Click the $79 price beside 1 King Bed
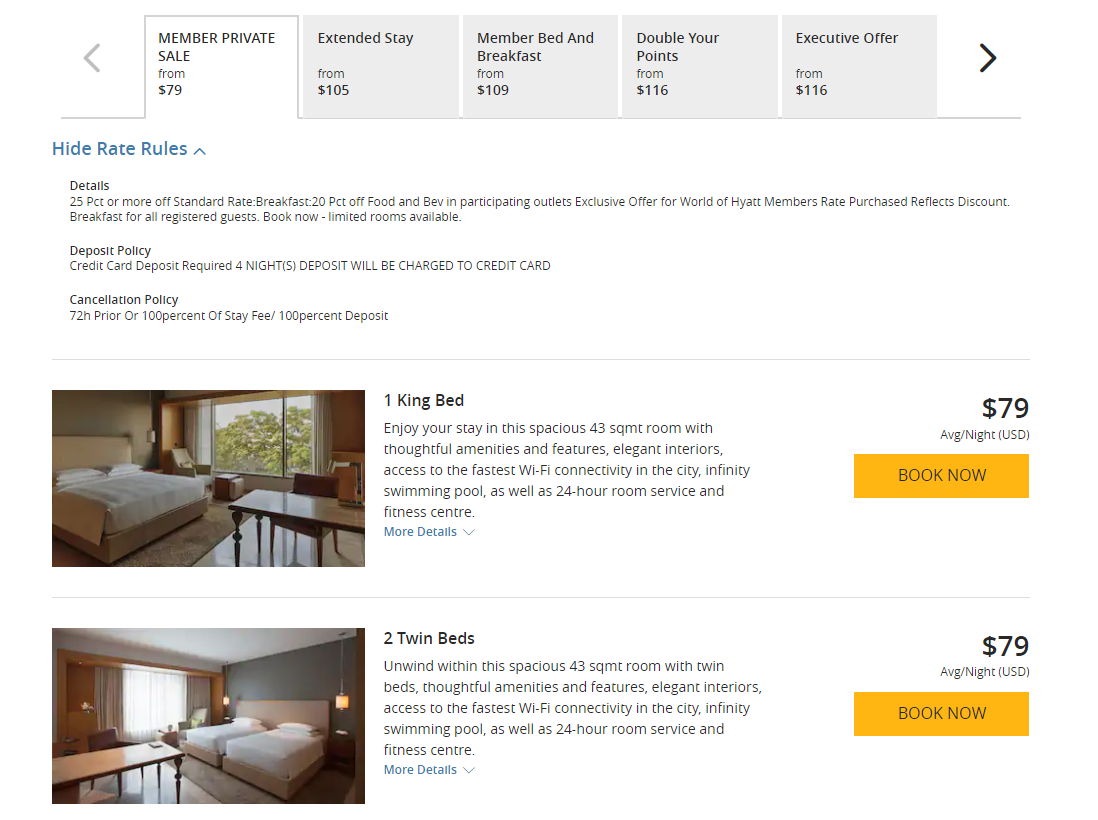The height and width of the screenshot is (820, 1098). click(x=1005, y=408)
